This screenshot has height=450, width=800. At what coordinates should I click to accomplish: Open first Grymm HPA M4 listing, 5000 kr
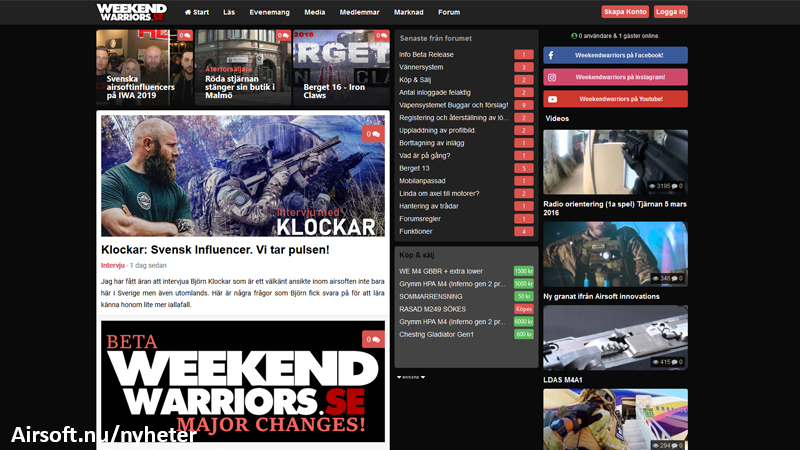pos(452,284)
